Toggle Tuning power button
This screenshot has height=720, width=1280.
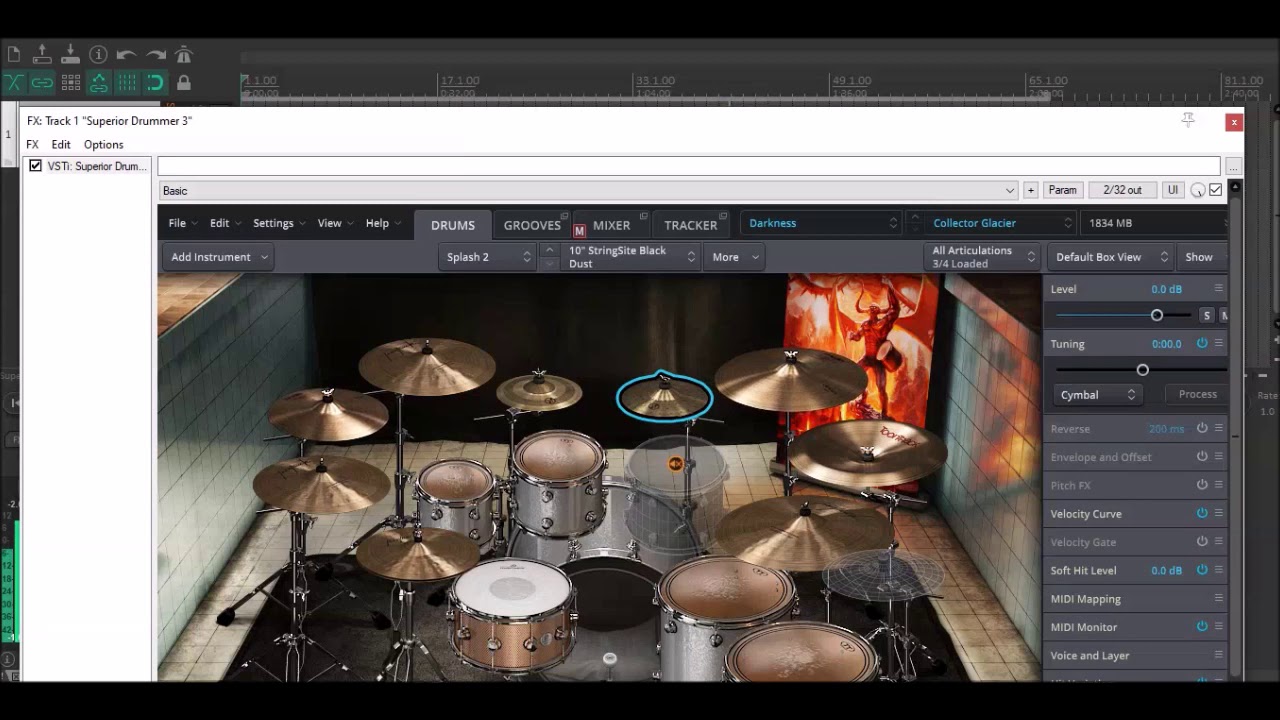click(x=1202, y=343)
